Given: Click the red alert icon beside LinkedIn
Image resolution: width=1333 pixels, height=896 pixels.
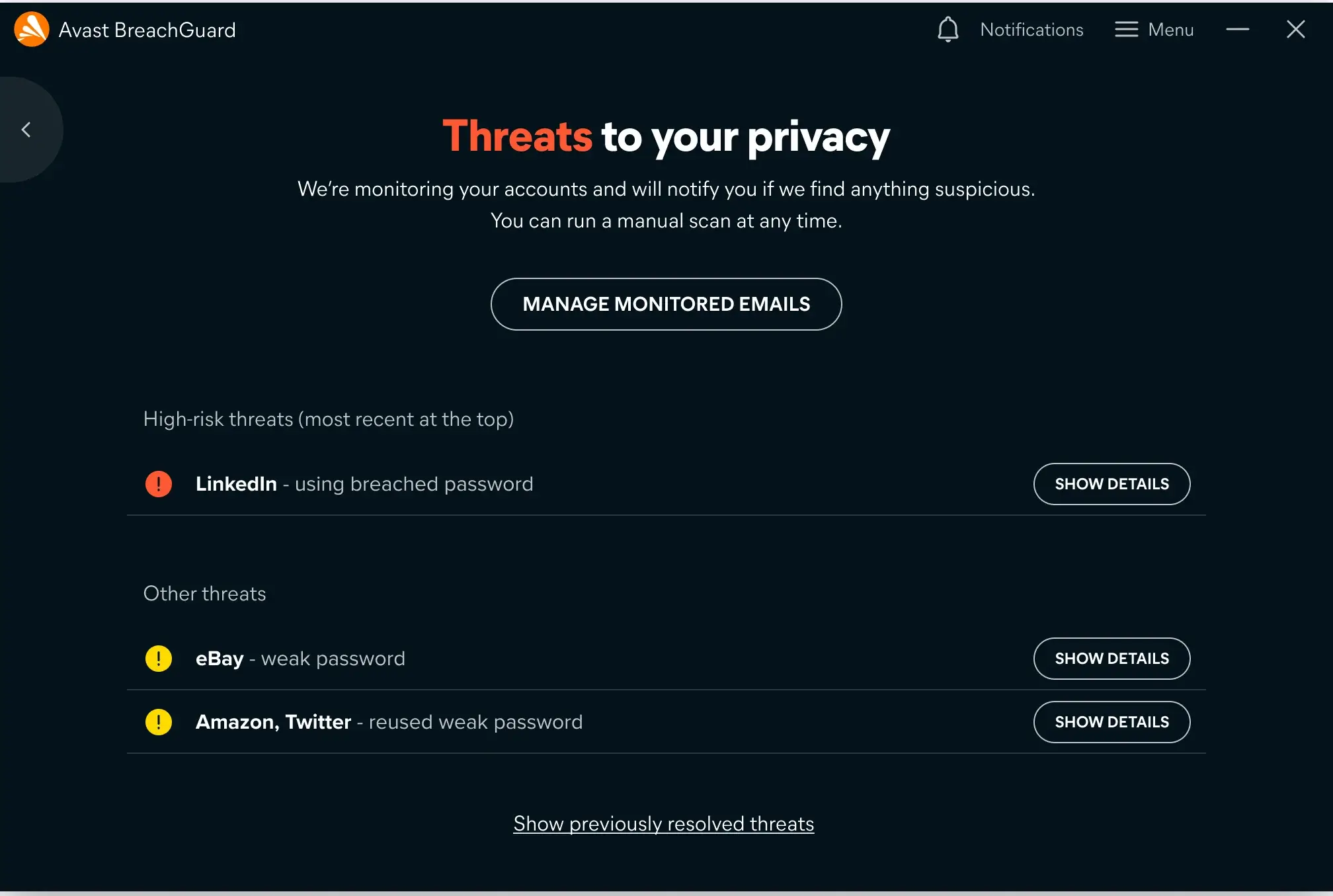Looking at the screenshot, I should pyautogui.click(x=158, y=483).
